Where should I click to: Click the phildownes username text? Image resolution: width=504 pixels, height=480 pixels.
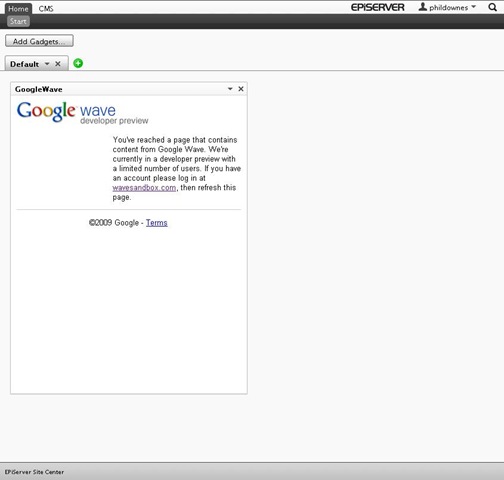pyautogui.click(x=448, y=8)
